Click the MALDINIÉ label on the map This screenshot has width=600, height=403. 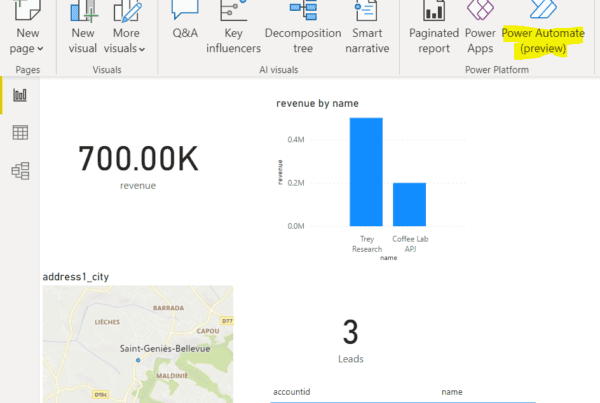172,376
